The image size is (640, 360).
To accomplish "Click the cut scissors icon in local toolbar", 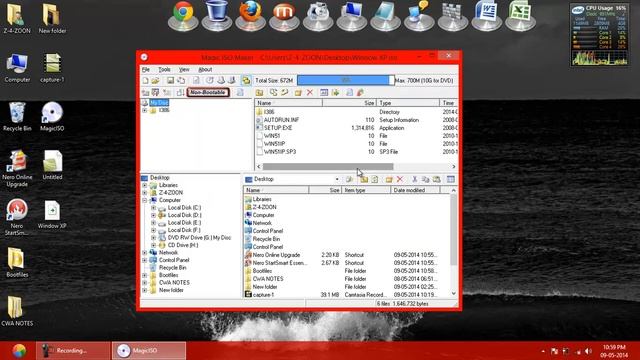I will tap(415, 179).
